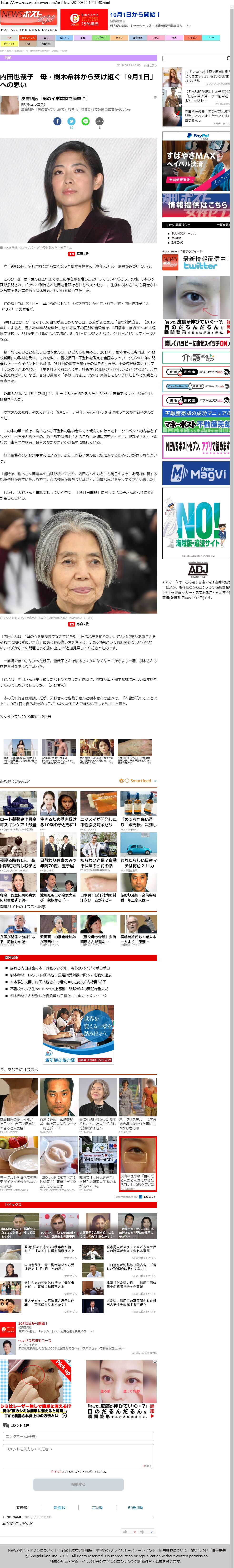The width and height of the screenshot is (234, 1568).
Task: Share the article via Twitter icon
Action: (72, 121)
